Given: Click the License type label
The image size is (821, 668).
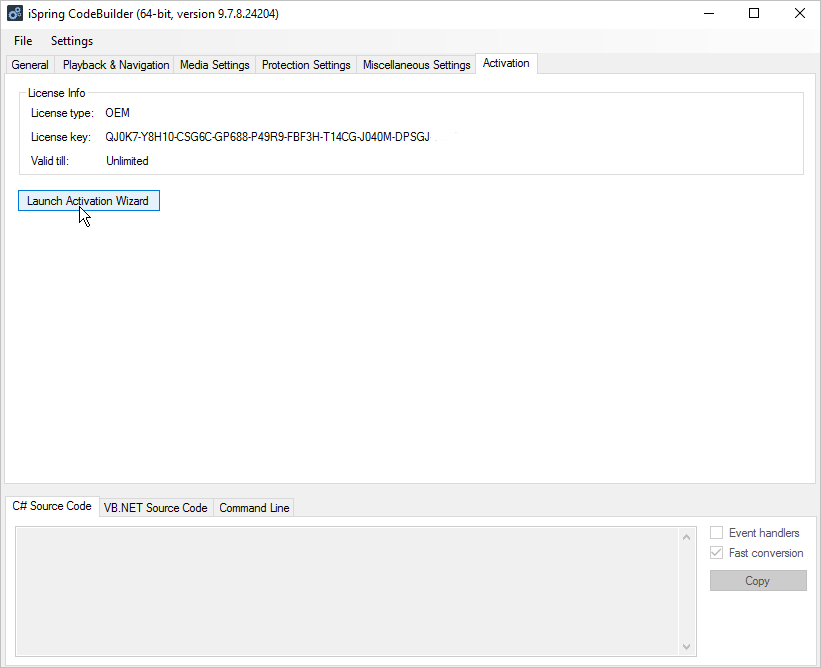Looking at the screenshot, I should [x=62, y=113].
